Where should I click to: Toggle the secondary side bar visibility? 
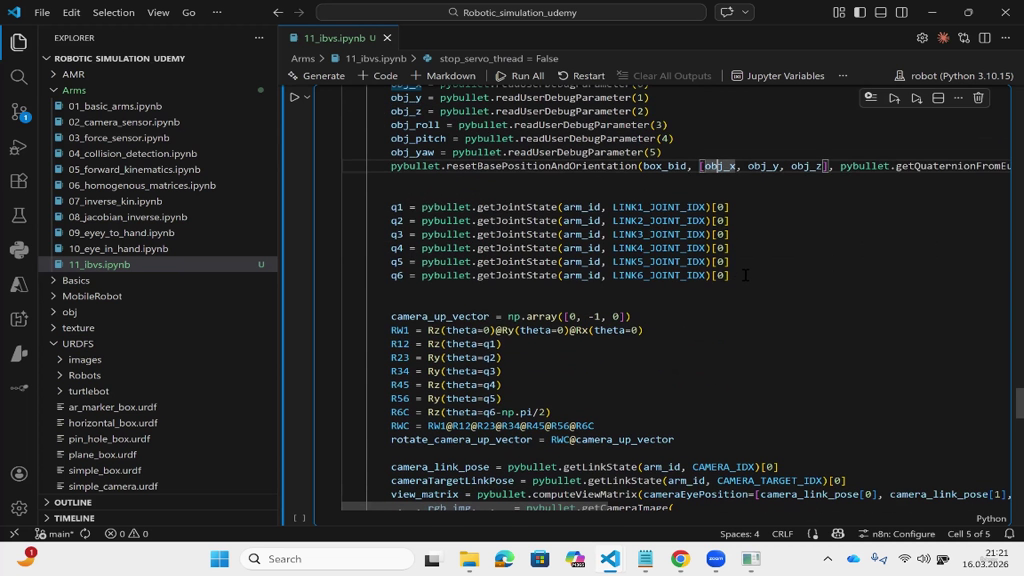coord(902,12)
